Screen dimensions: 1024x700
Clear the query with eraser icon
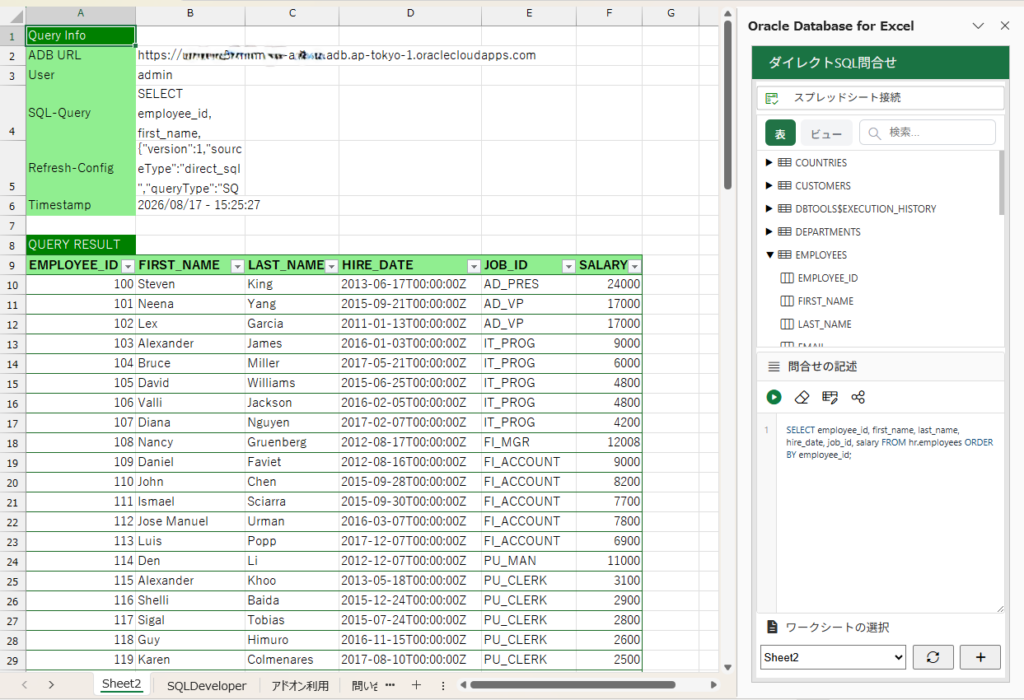click(802, 397)
